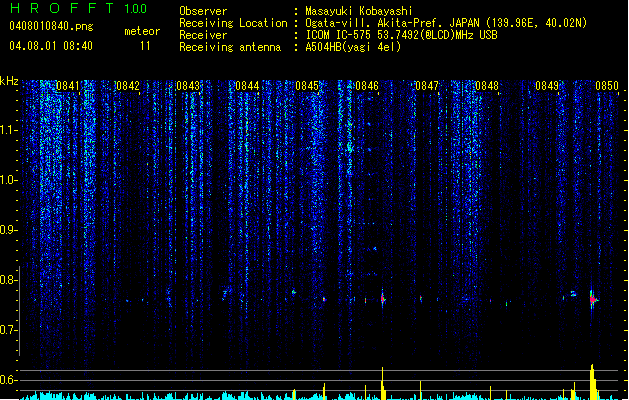Click the date 04.08.01 08:40

51,46
